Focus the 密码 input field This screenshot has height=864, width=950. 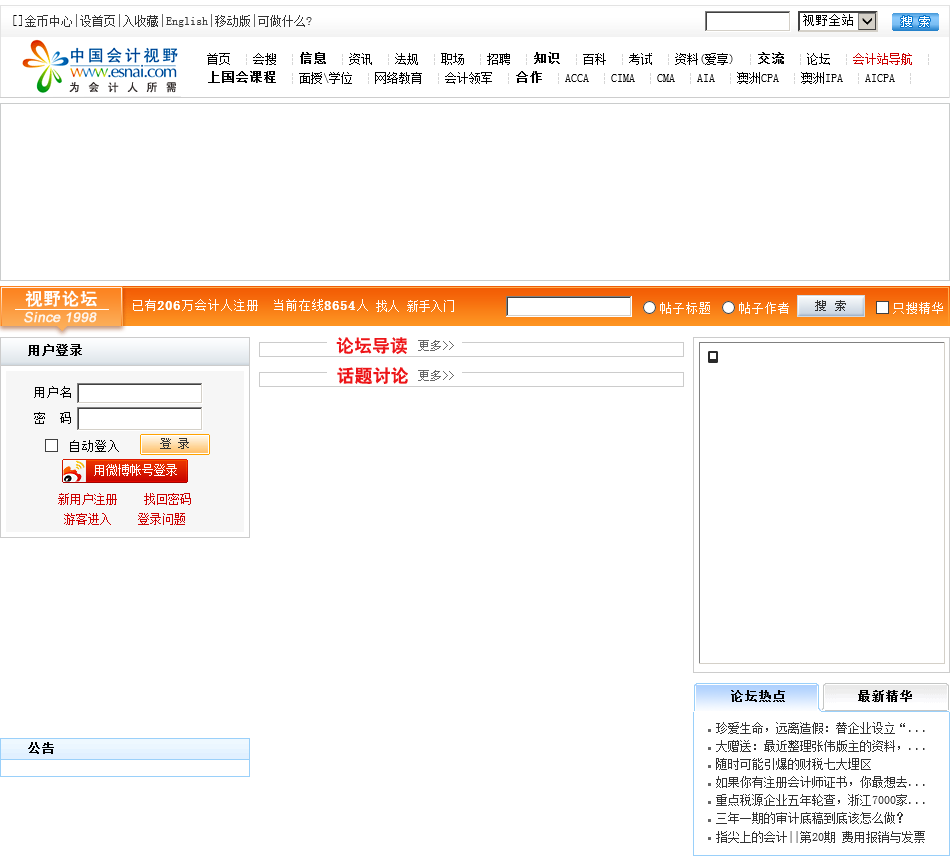[x=140, y=419]
